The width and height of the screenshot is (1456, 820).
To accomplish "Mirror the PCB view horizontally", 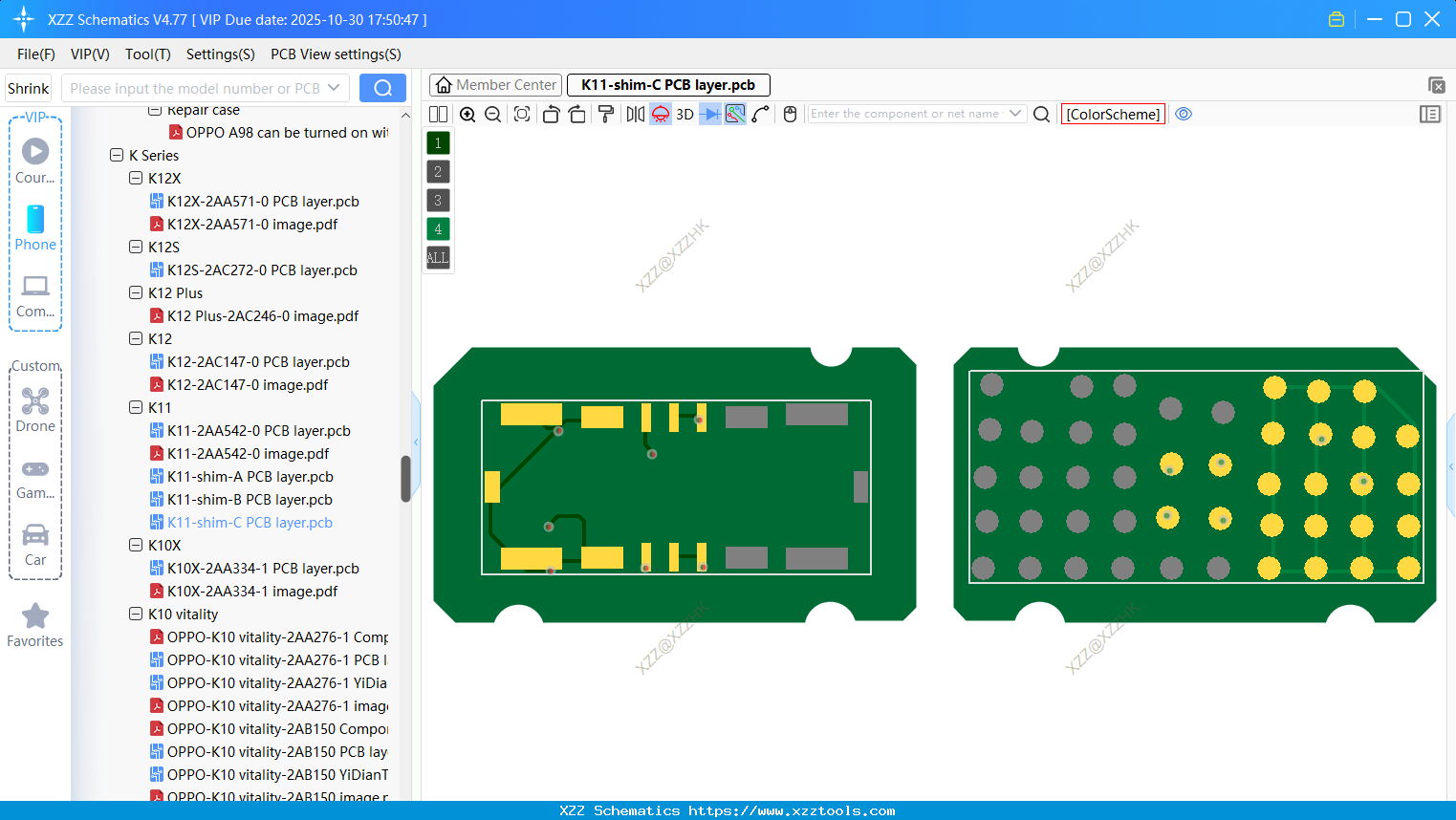I will click(x=634, y=113).
